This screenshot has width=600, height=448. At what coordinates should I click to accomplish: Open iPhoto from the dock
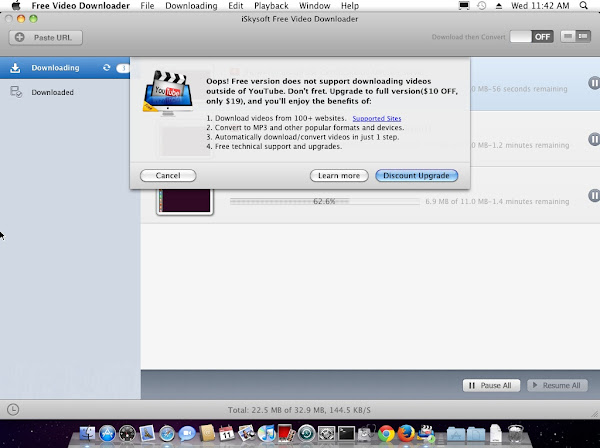[246, 433]
